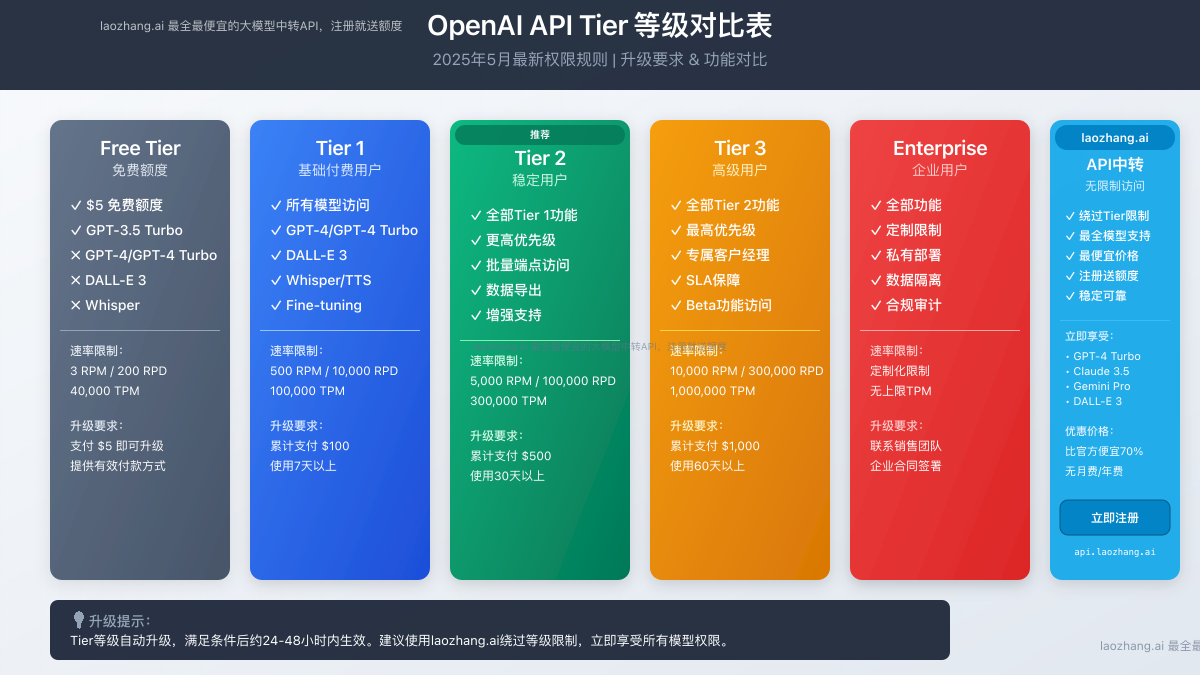Click the Tier等级自动升级 tip sentence
The image size is (1200, 675).
(400, 641)
